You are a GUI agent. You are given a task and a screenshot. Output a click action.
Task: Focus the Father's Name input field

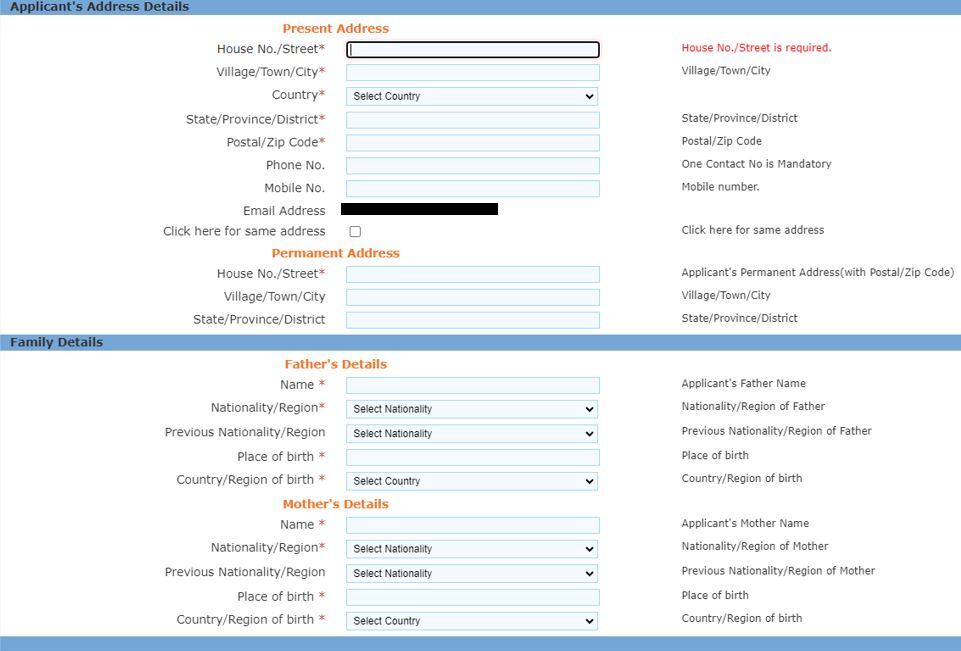[472, 385]
